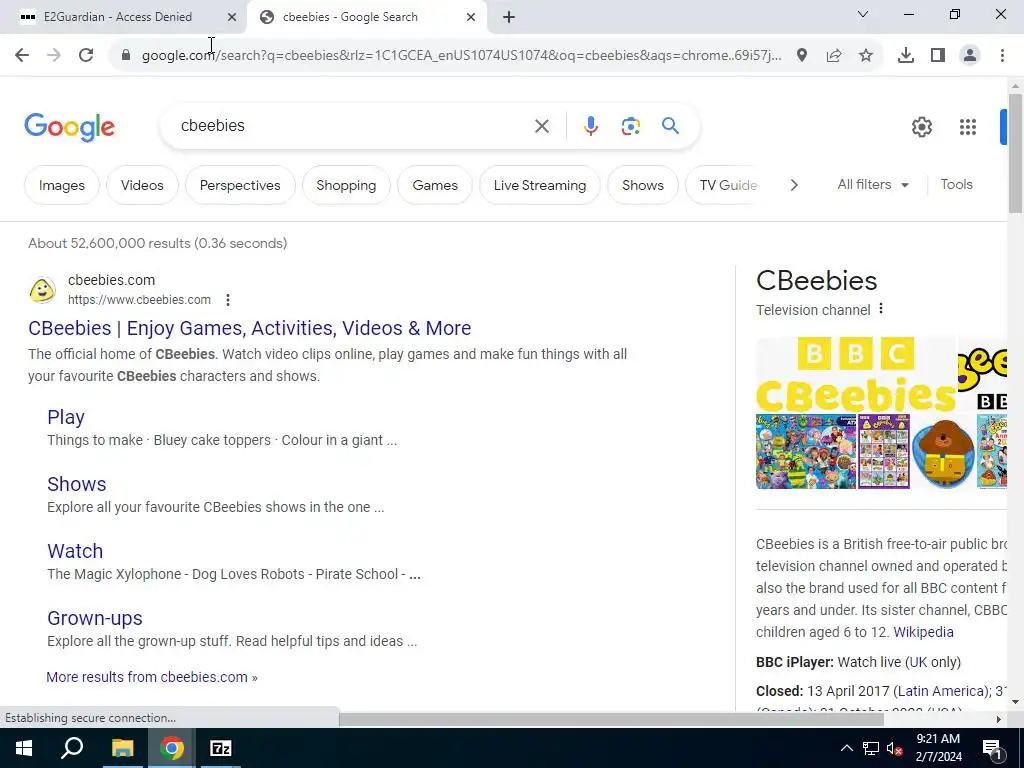Click into the cbeebies search field
This screenshot has height=768, width=1024.
tap(353, 126)
